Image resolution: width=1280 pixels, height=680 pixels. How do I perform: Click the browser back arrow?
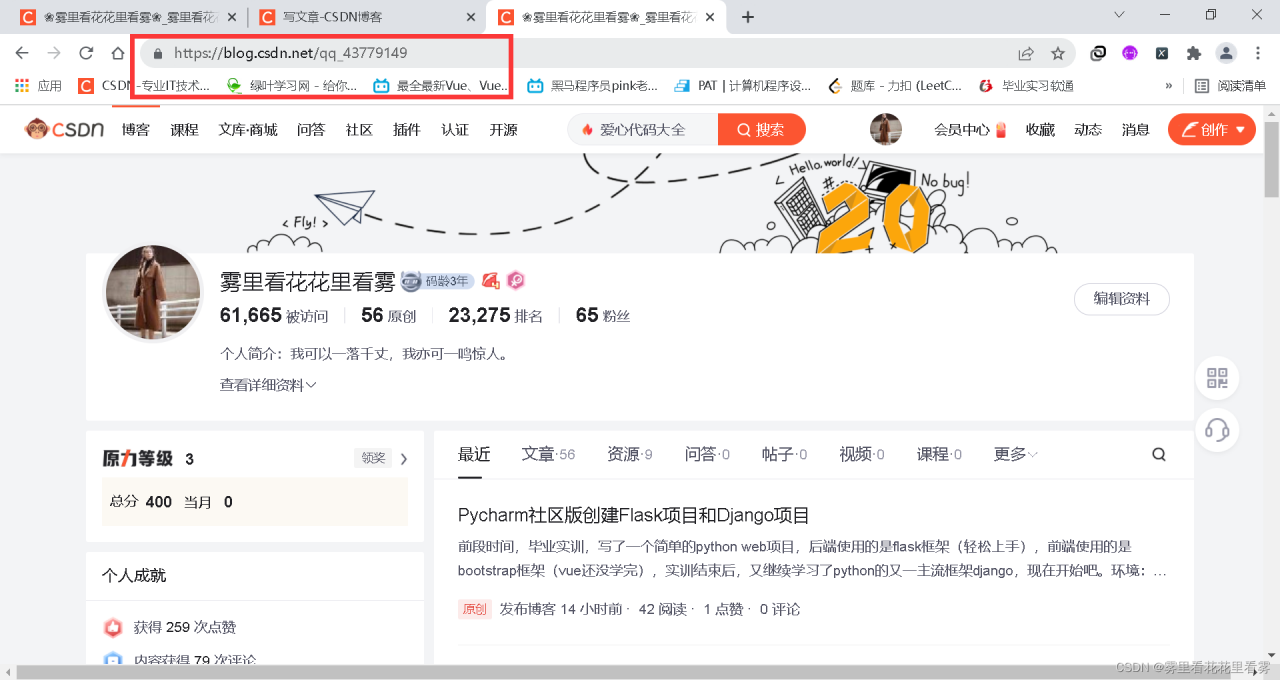point(22,53)
